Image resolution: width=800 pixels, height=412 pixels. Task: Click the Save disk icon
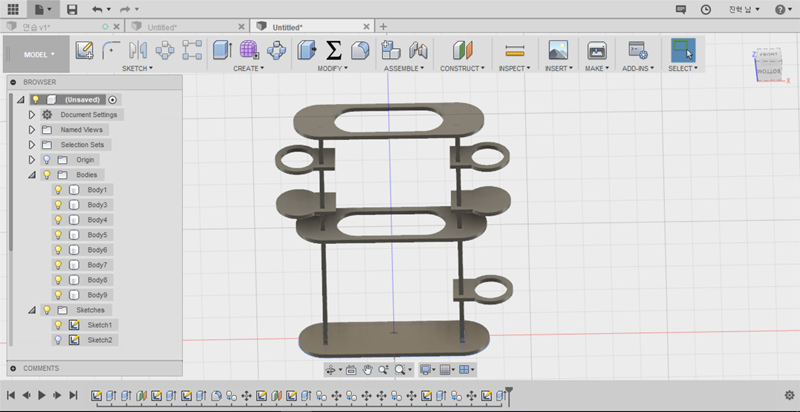72,9
